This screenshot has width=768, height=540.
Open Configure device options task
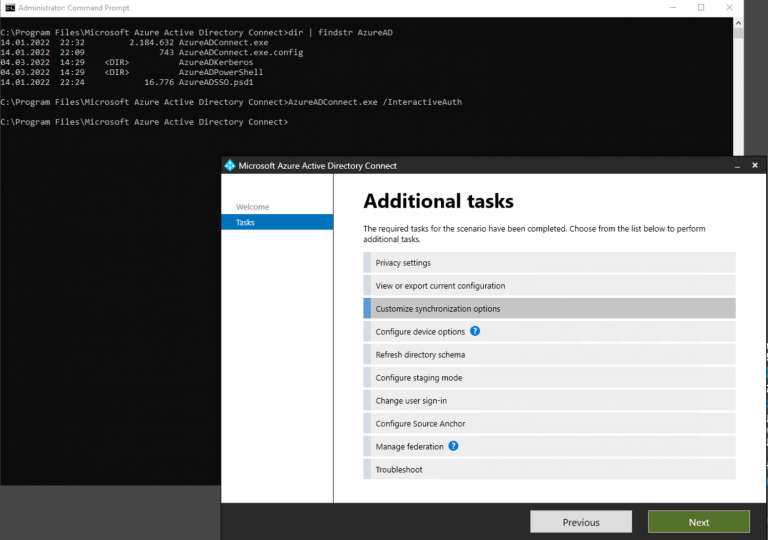420,332
